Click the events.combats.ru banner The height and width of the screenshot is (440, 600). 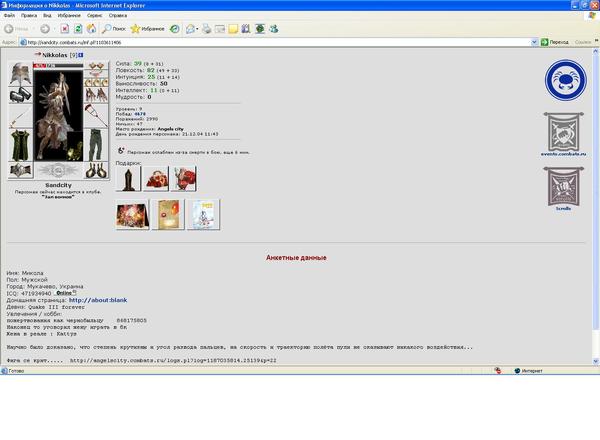pos(563,134)
